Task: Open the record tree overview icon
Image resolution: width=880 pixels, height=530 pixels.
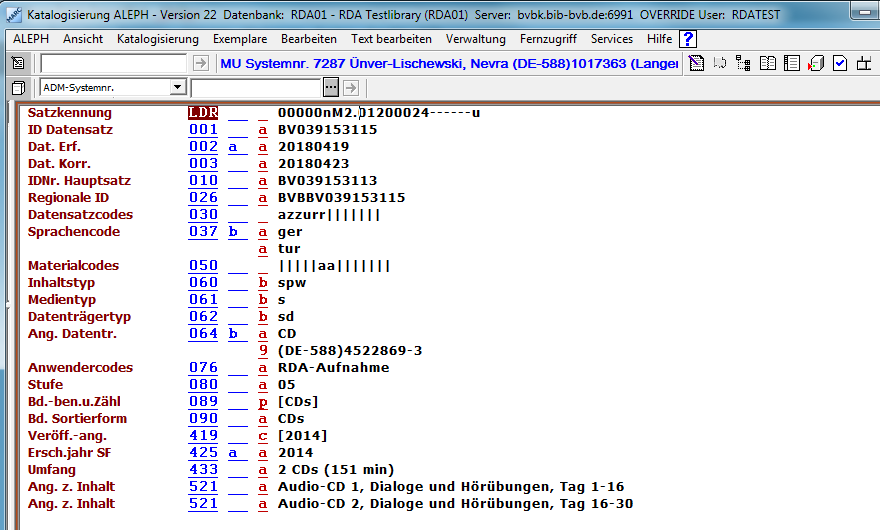Action: pyautogui.click(x=743, y=64)
